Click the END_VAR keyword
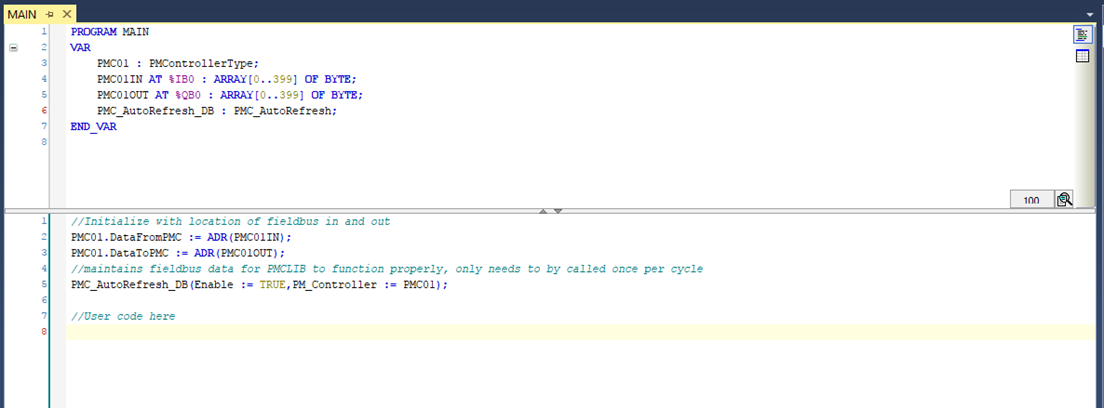The image size is (1104, 408). [x=93, y=127]
